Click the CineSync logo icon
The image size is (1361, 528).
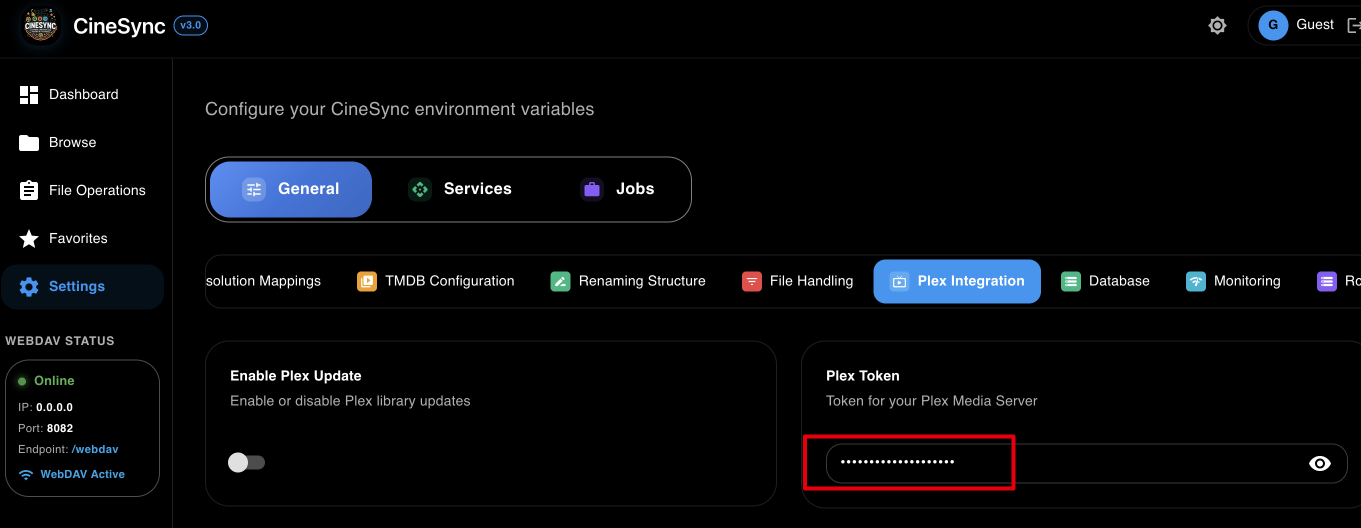click(x=41, y=26)
